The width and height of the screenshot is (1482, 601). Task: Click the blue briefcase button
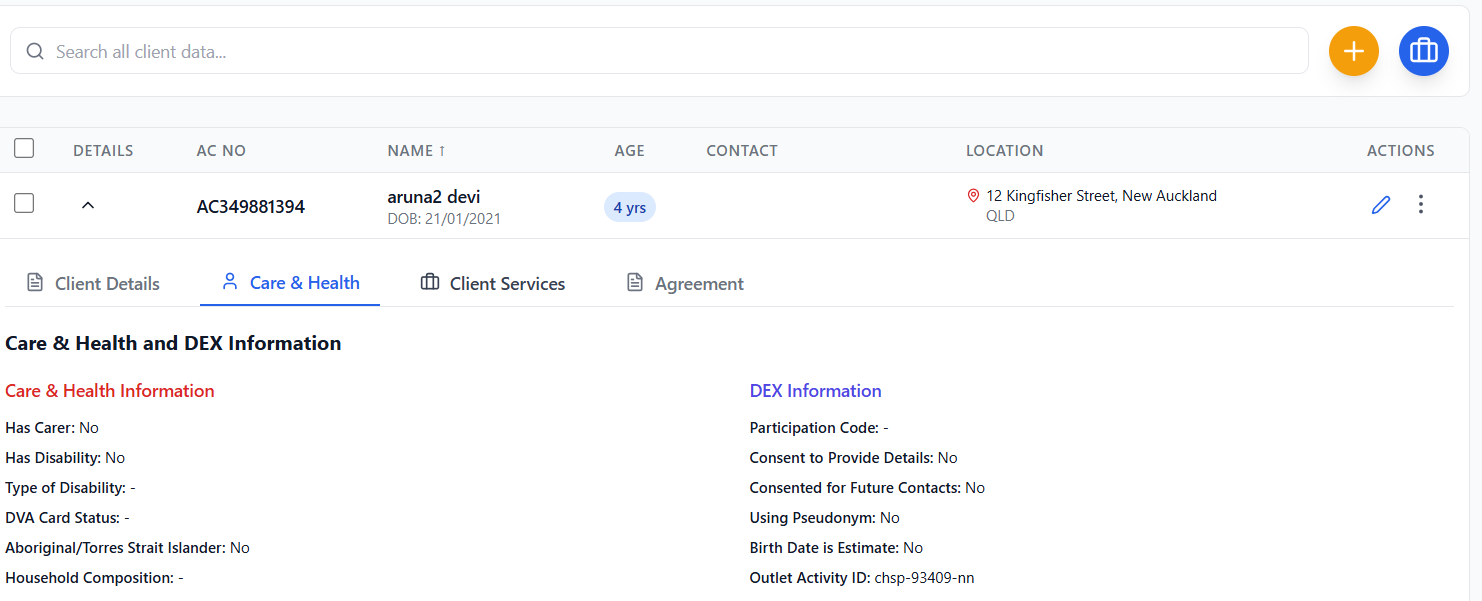click(1423, 51)
